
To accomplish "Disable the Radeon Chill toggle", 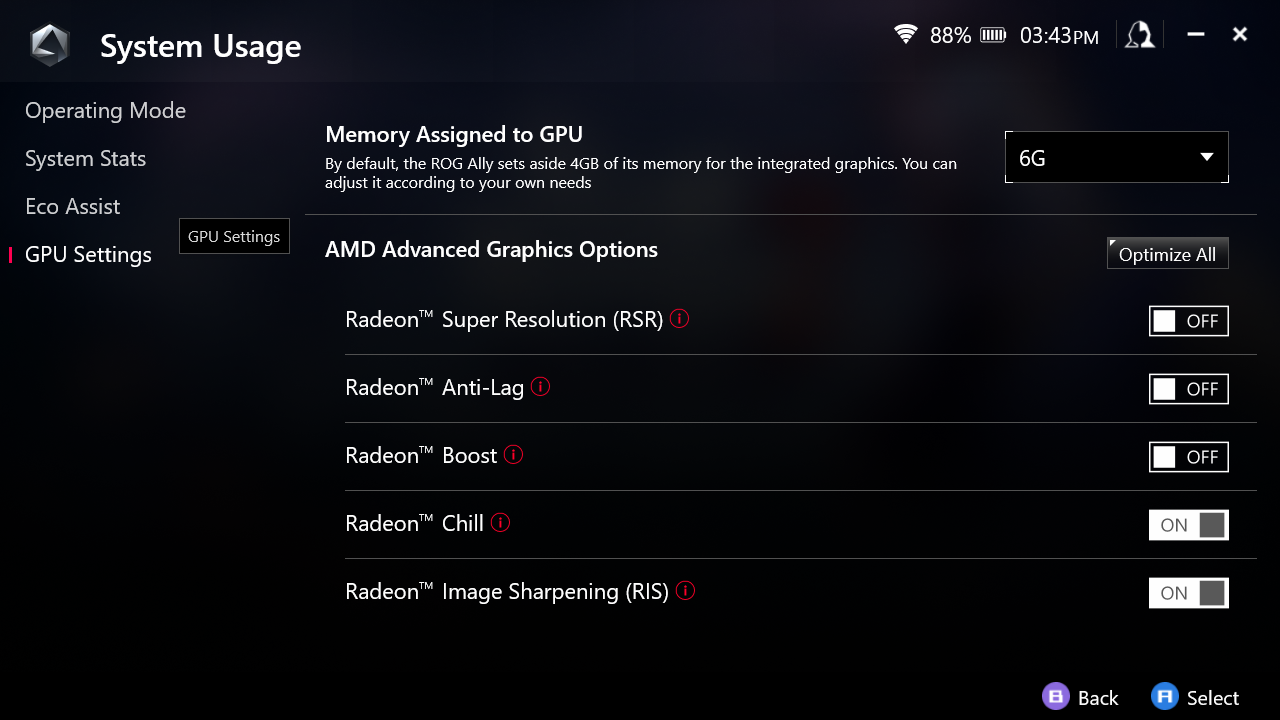I will click(x=1188, y=525).
